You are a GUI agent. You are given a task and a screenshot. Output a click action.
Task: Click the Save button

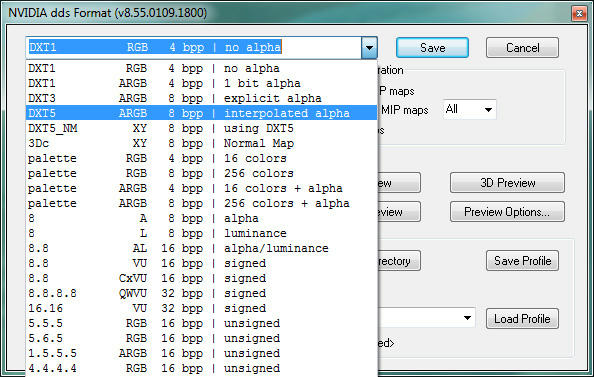pos(432,48)
